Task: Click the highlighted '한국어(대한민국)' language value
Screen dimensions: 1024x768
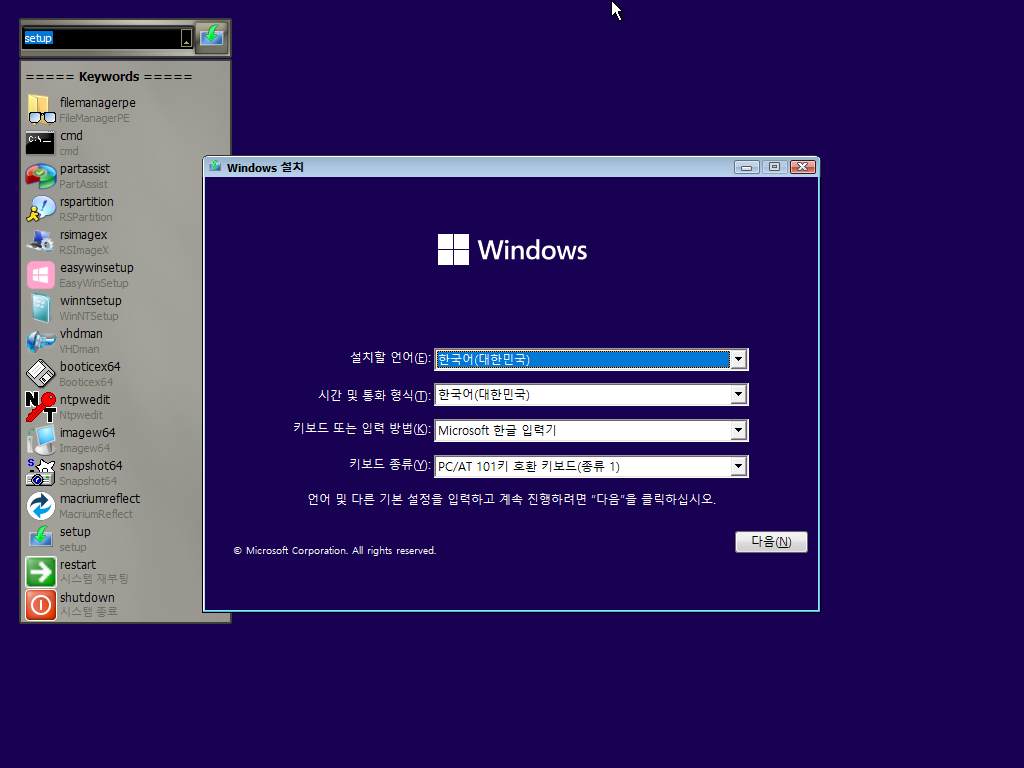Action: (x=484, y=359)
